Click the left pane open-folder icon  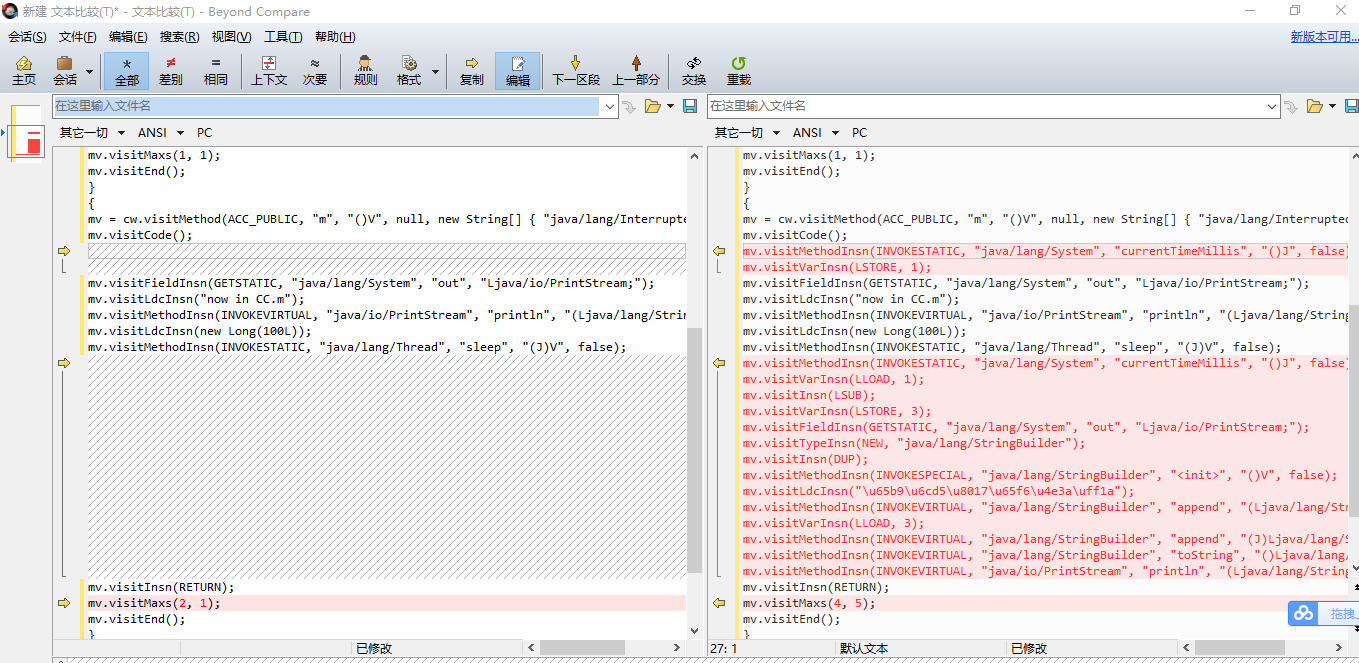(653, 106)
